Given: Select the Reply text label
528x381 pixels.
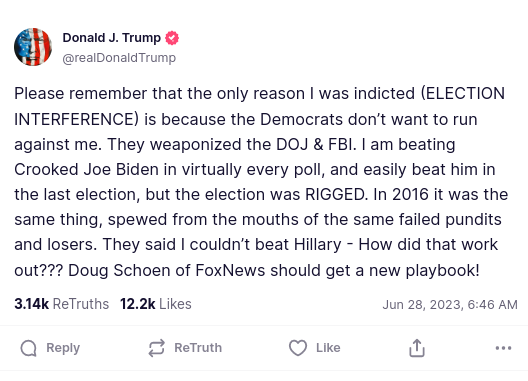Looking at the screenshot, I should (x=63, y=348).
